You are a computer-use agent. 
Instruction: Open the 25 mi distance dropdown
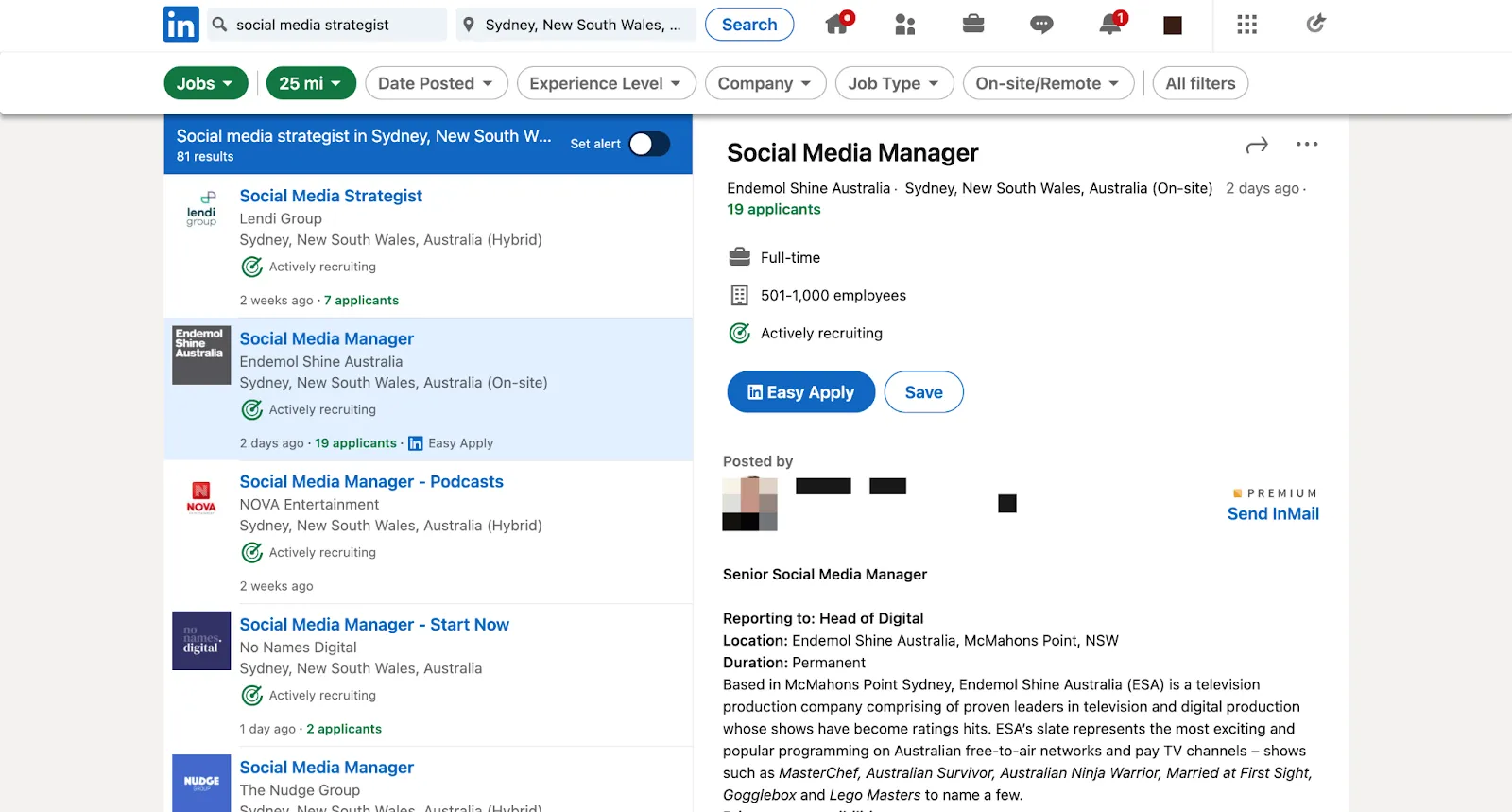point(311,83)
